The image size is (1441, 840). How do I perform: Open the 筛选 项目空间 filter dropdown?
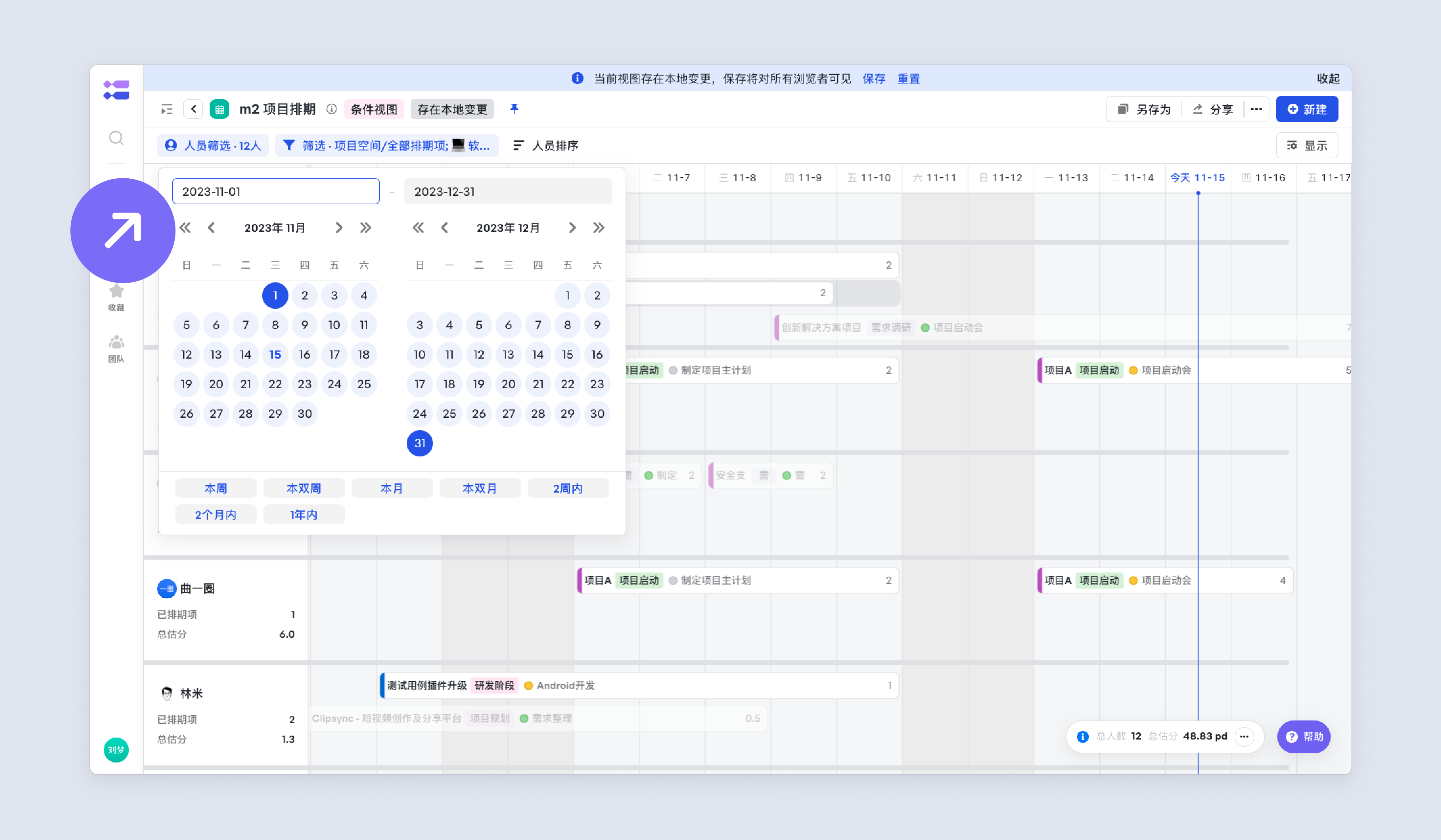[387, 146]
